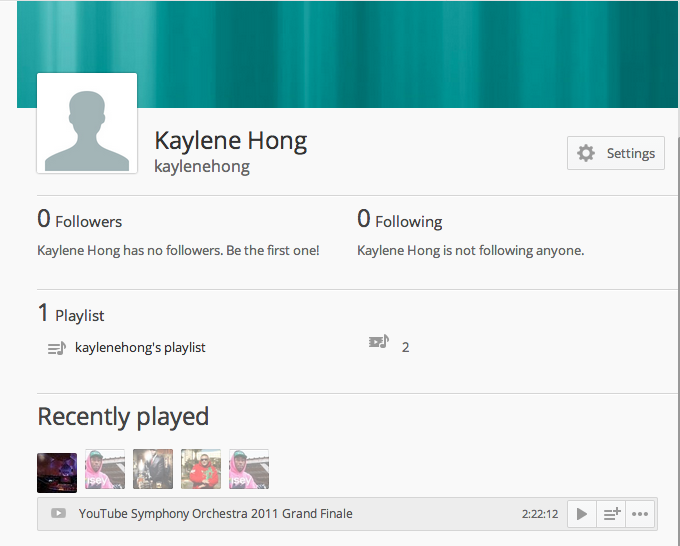680x546 pixels.
Task: Click the YouTube Symphony Orchestra 2011 Grand Finale title
Action: [x=216, y=514]
